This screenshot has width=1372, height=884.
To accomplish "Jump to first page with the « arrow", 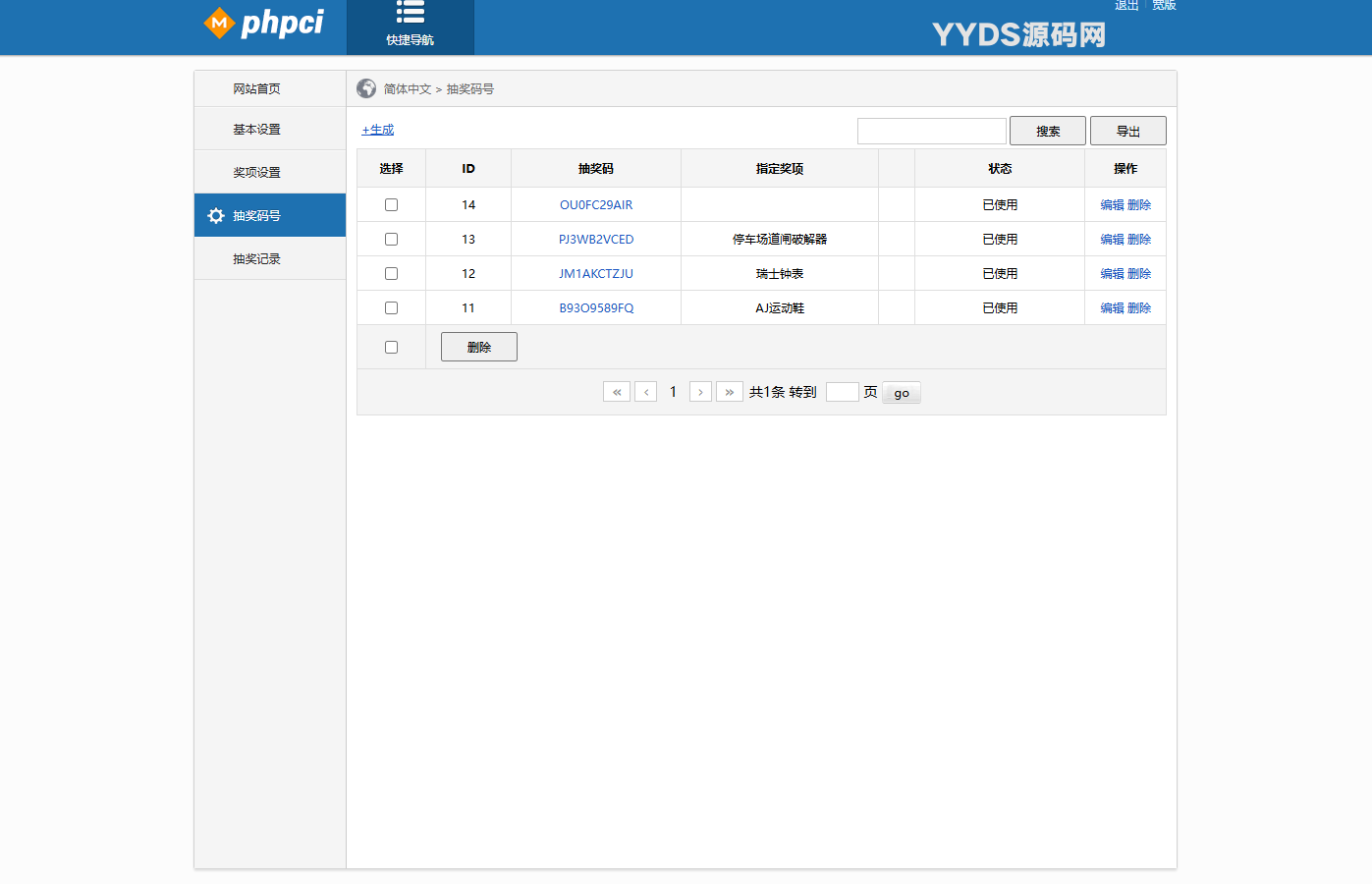I will [x=617, y=391].
